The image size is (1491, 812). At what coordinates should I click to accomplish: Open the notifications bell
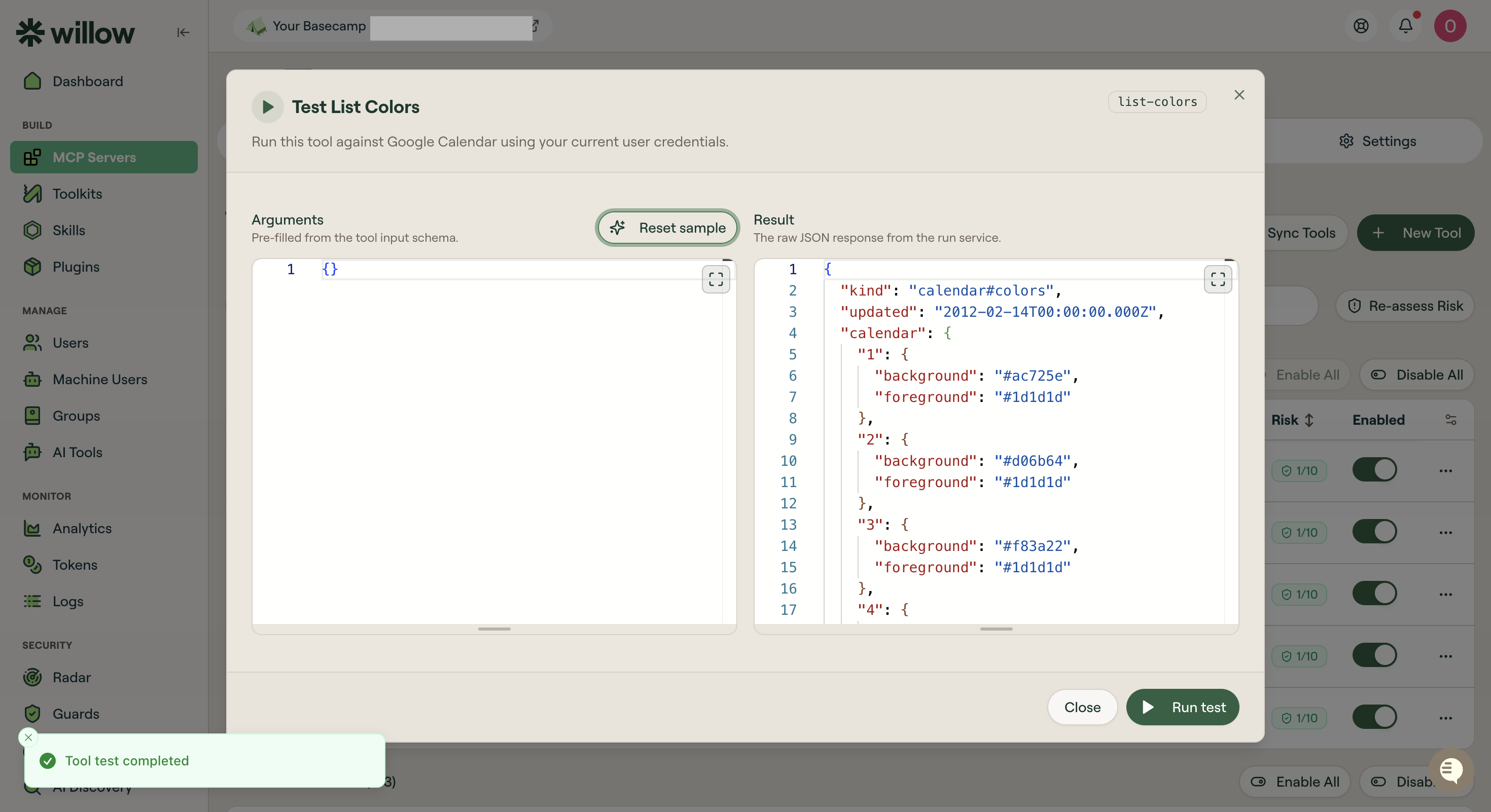[x=1406, y=26]
